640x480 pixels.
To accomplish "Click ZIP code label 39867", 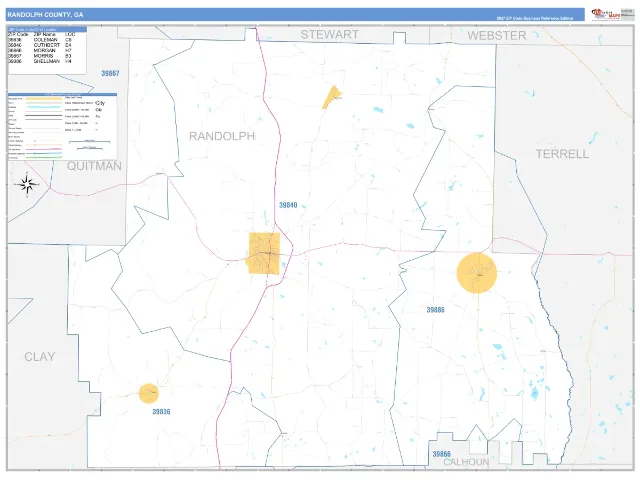I will [110, 73].
